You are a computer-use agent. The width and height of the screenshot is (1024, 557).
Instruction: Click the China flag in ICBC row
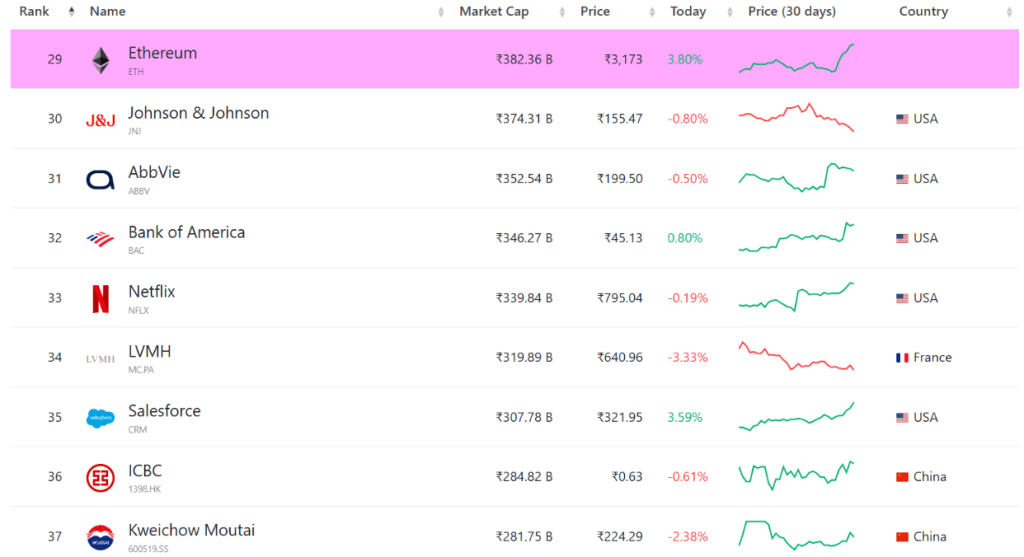tap(902, 477)
